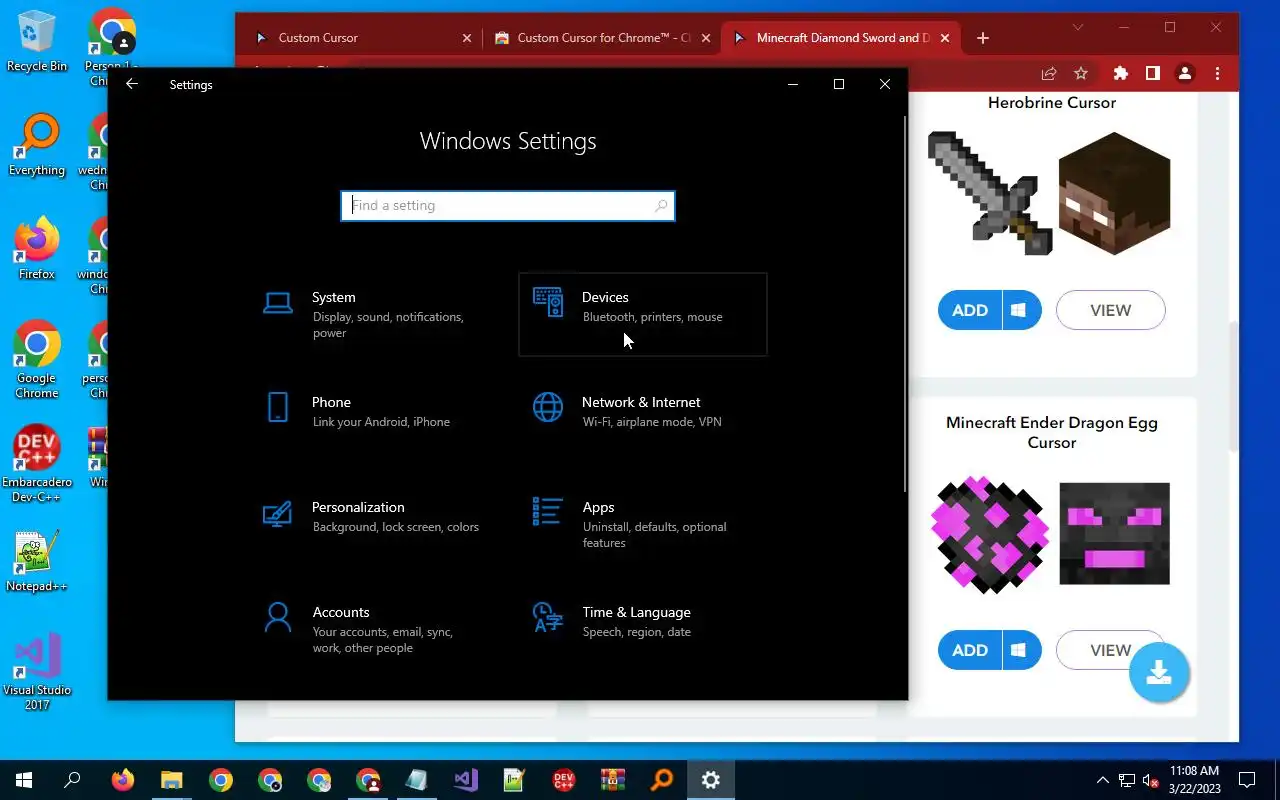Open taskbar clock showing 11:08 AM

click(1194, 780)
